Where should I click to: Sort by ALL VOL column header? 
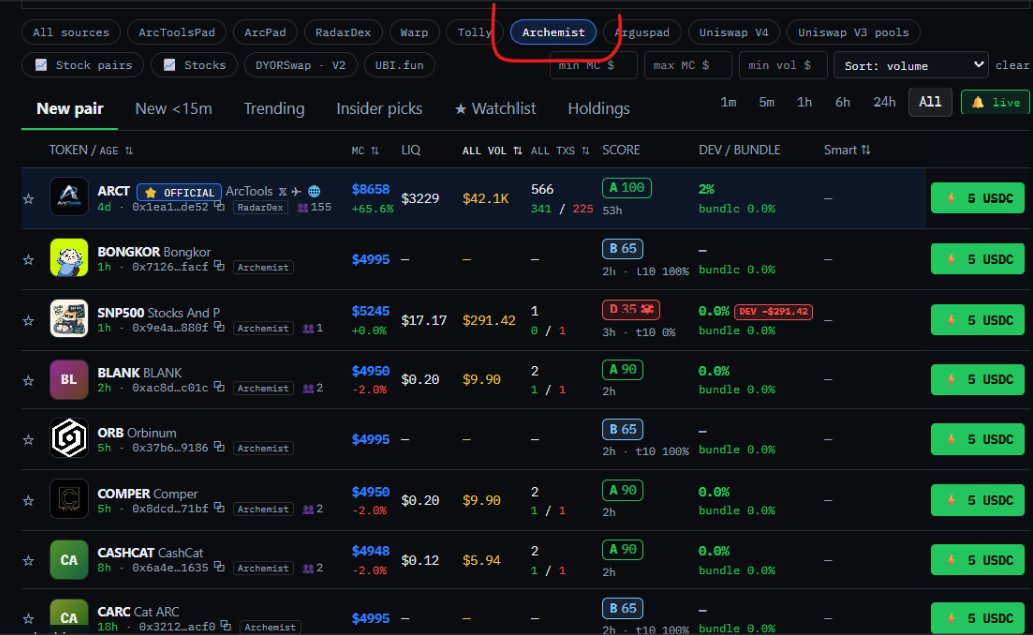pos(491,151)
